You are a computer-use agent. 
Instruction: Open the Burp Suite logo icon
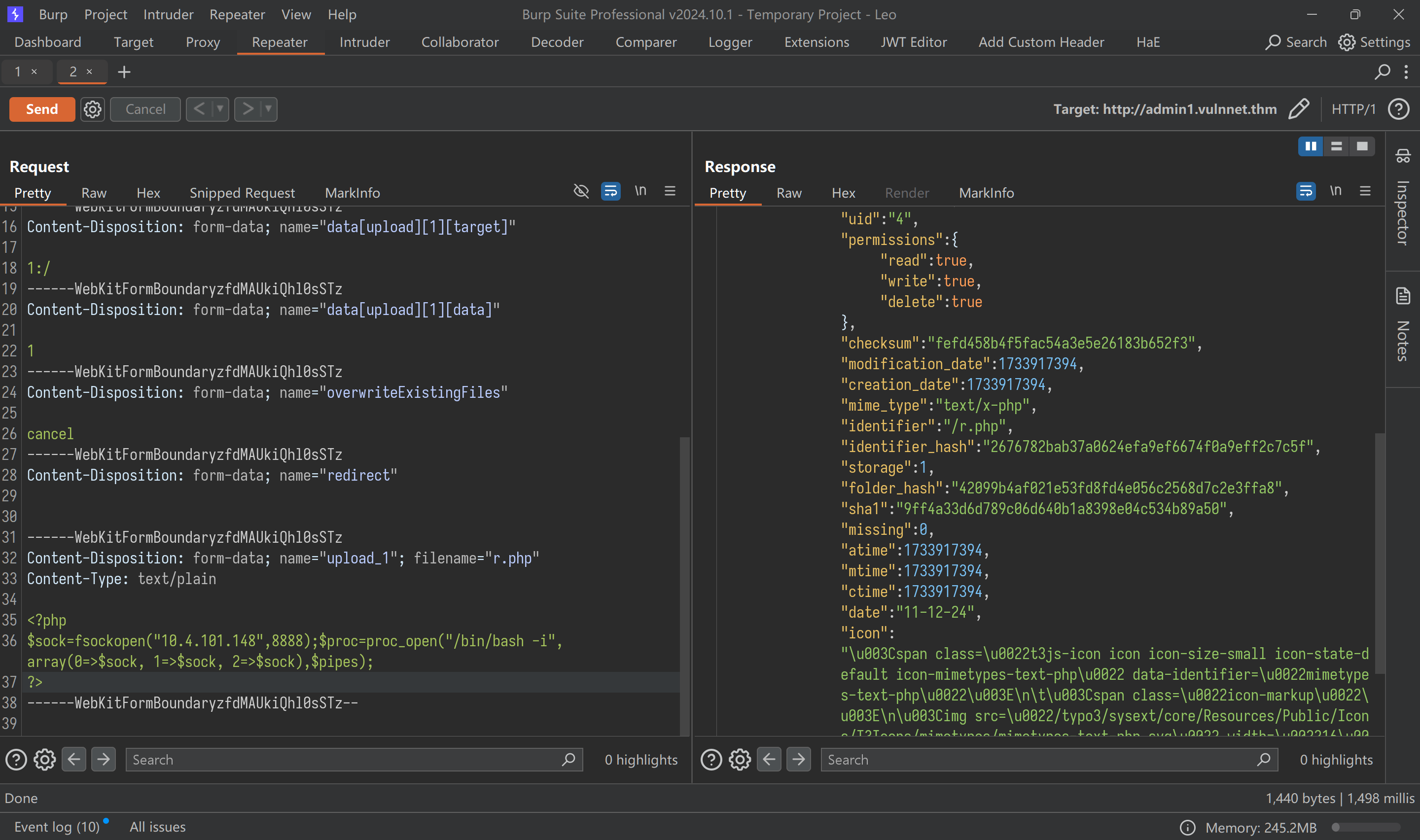point(15,14)
